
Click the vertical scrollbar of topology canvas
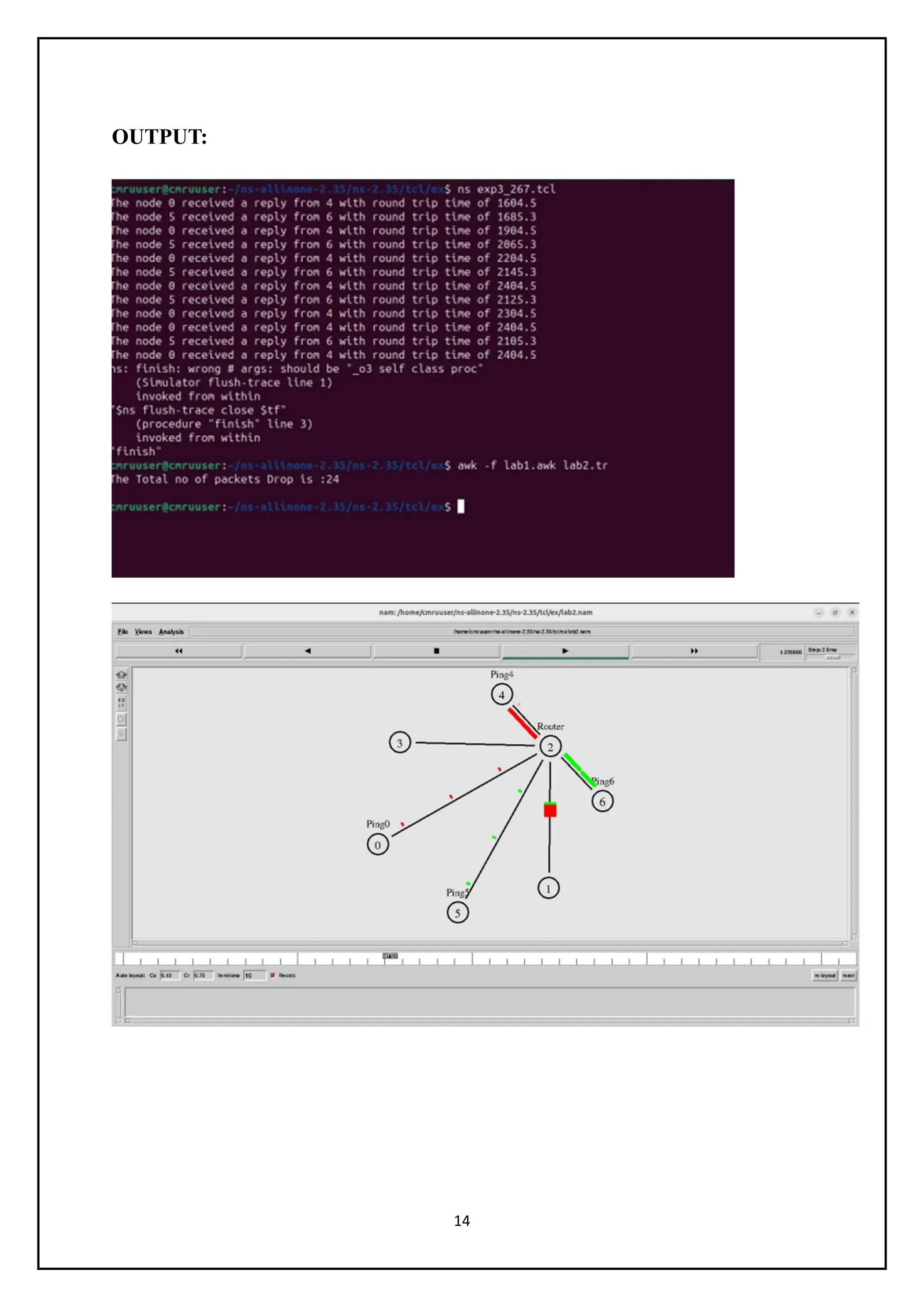(x=854, y=803)
